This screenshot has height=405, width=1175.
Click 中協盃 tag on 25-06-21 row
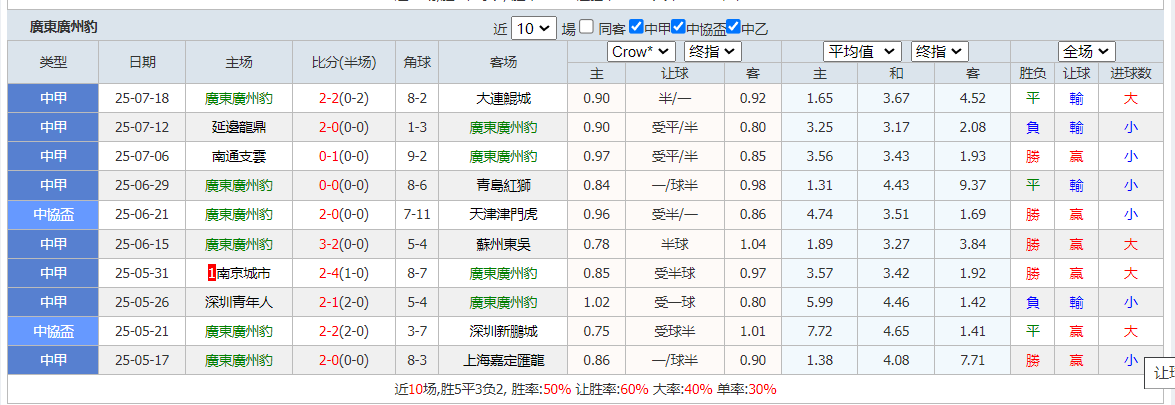click(x=53, y=214)
